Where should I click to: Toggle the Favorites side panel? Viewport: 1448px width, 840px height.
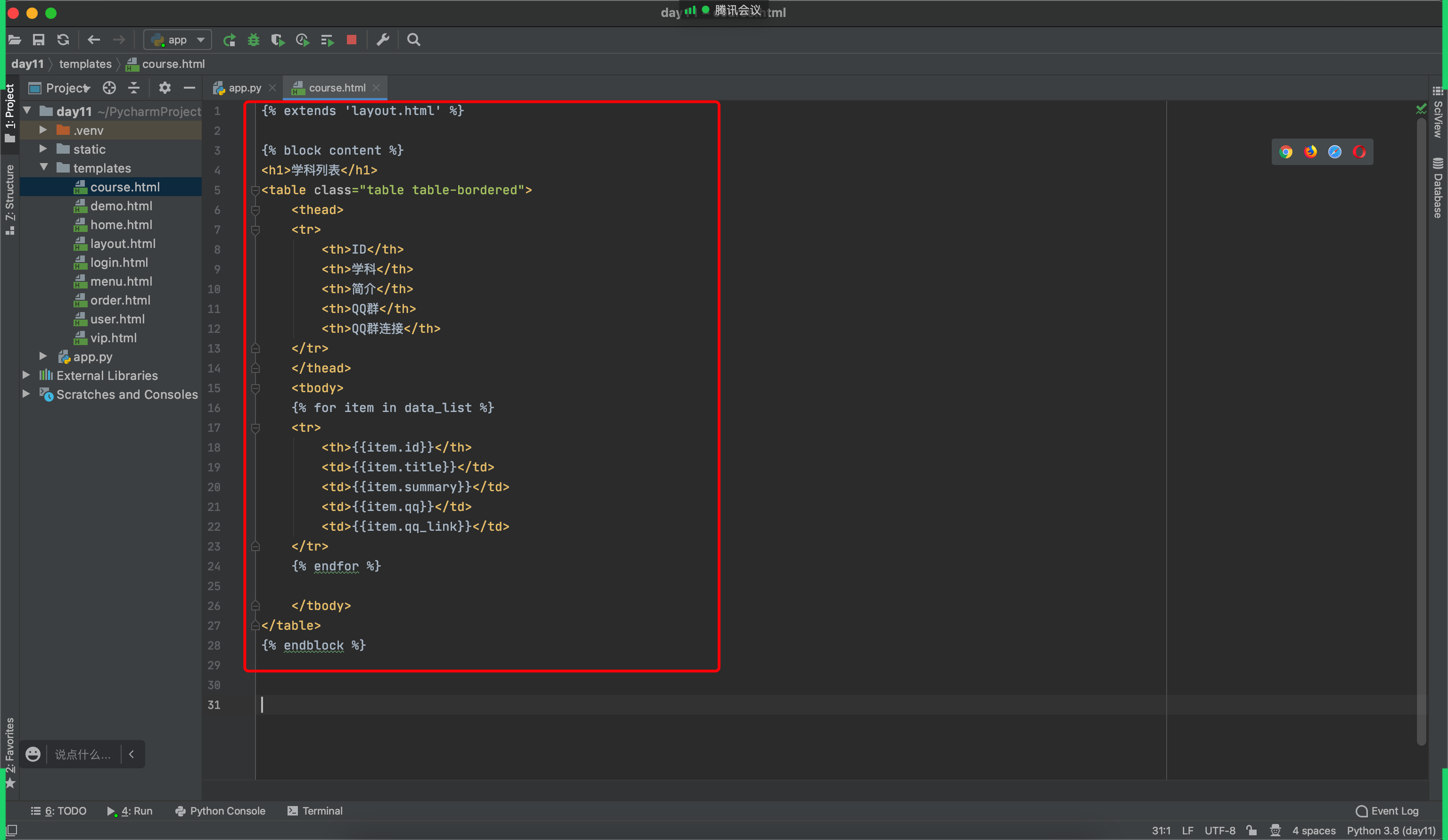(x=10, y=753)
